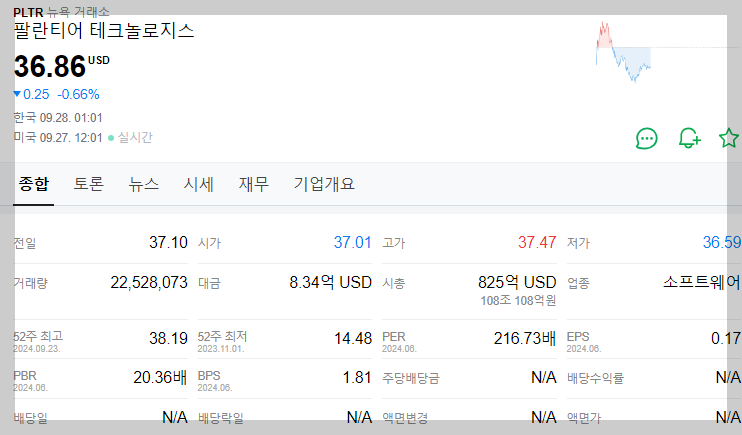Click the low price value 36.59
The width and height of the screenshot is (742, 435).
tap(722, 242)
